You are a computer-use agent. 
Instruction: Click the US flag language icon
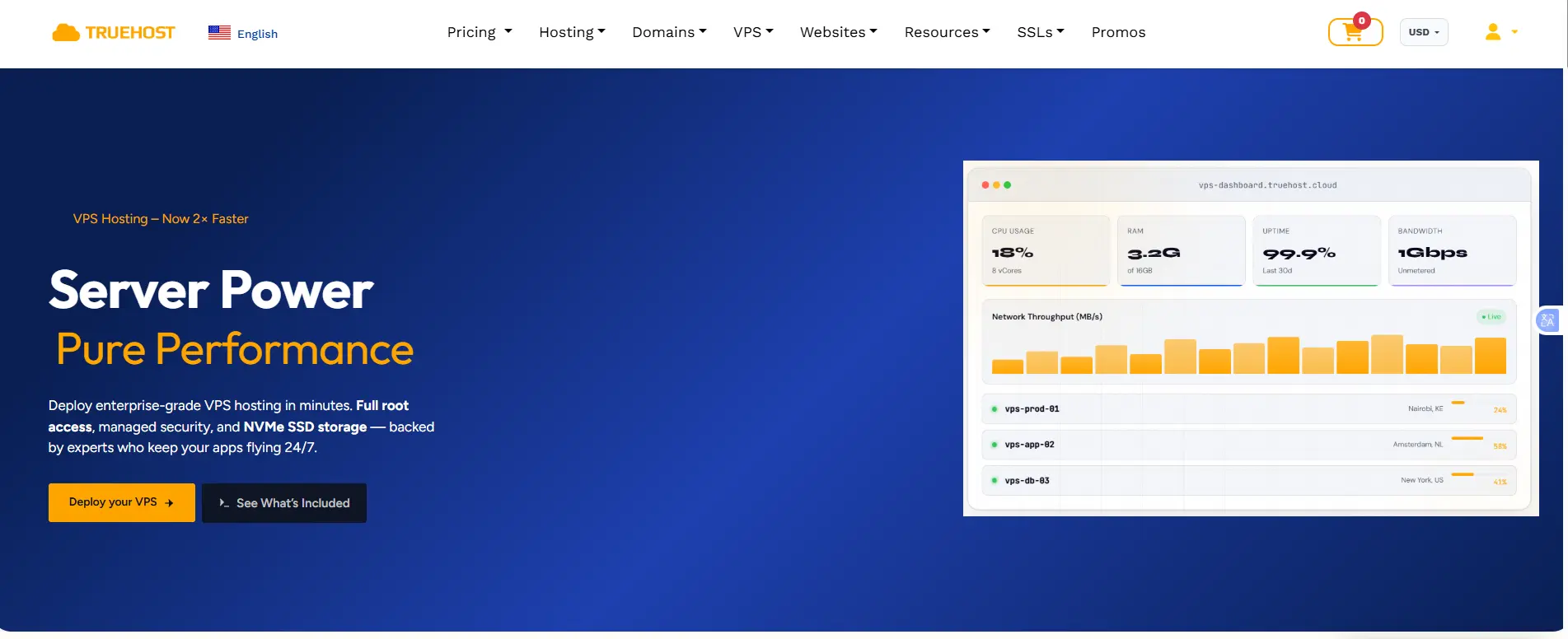219,33
